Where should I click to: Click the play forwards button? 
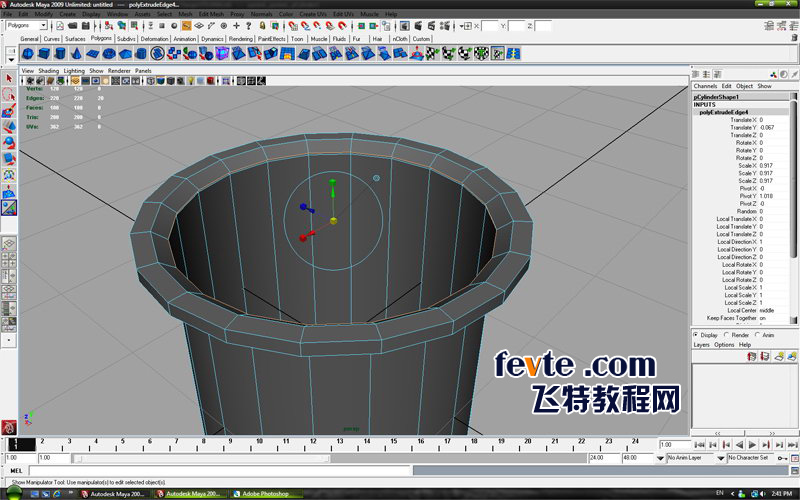point(753,445)
